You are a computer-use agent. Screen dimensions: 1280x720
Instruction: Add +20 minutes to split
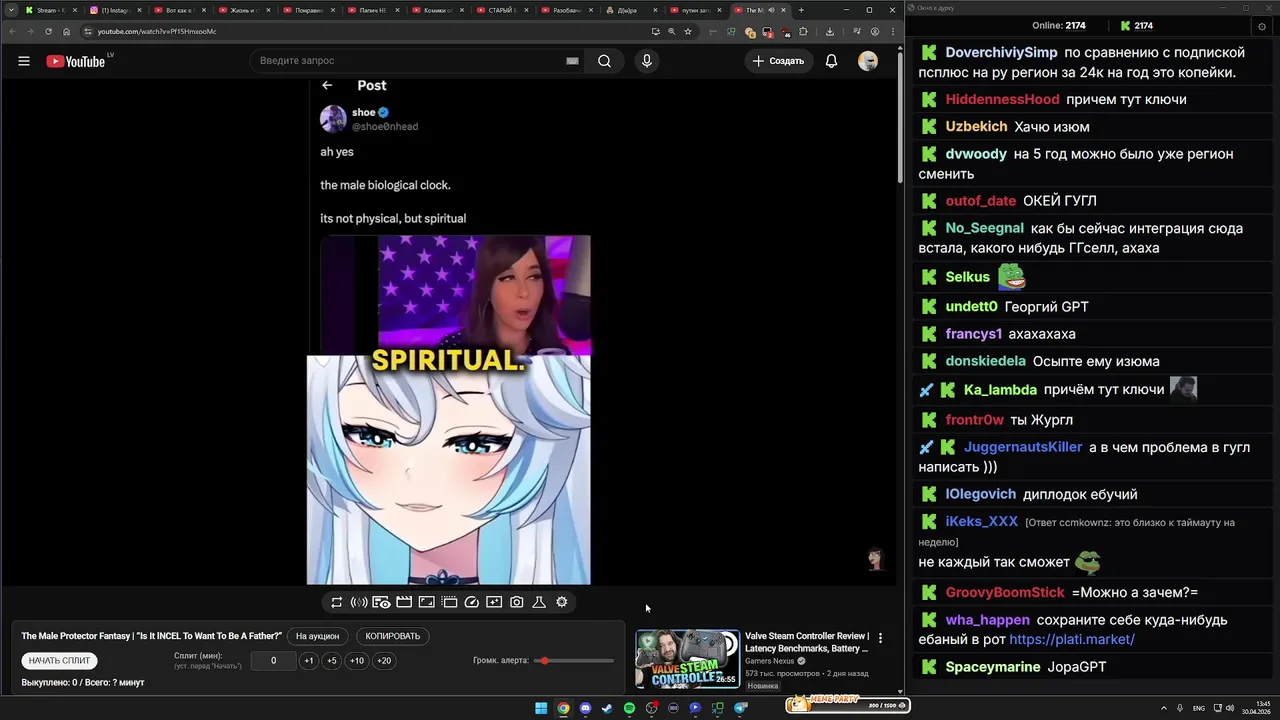pyautogui.click(x=384, y=661)
